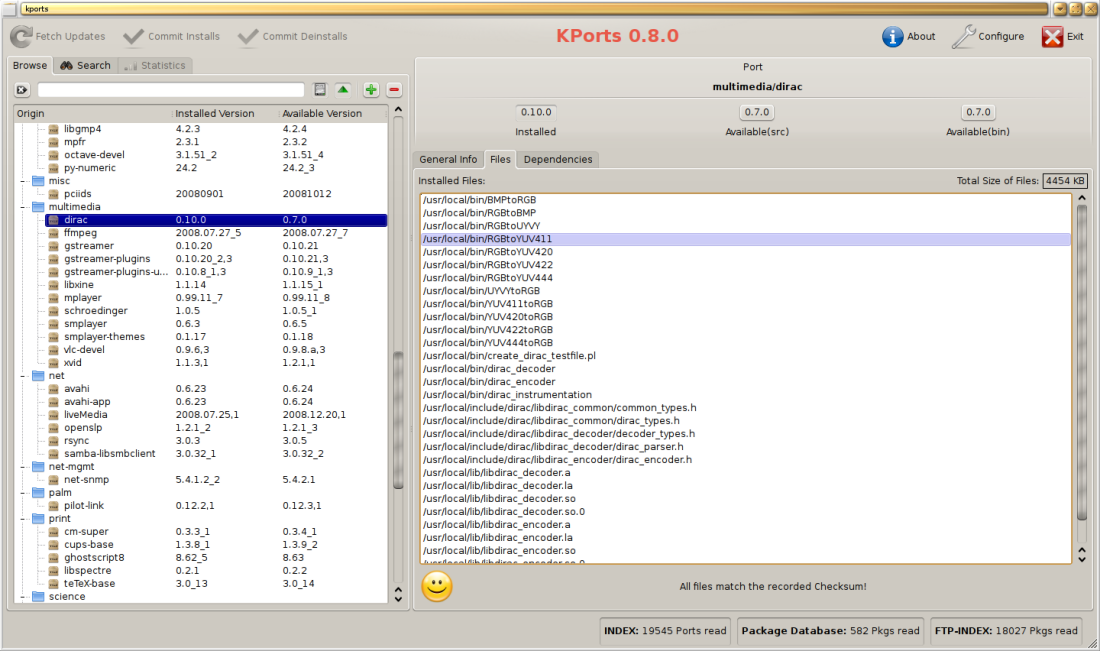Open the Dependencies tab

click(x=558, y=159)
